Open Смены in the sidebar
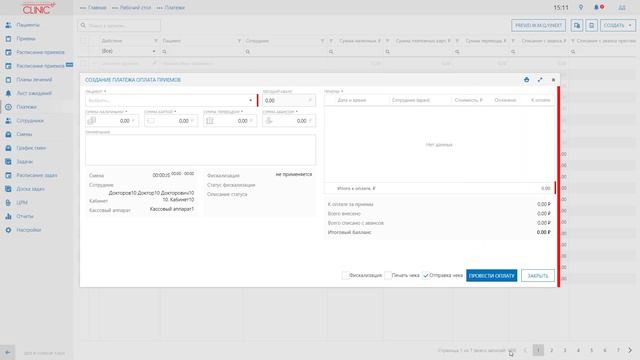Viewport: 640px width, 360px height. pos(24,134)
